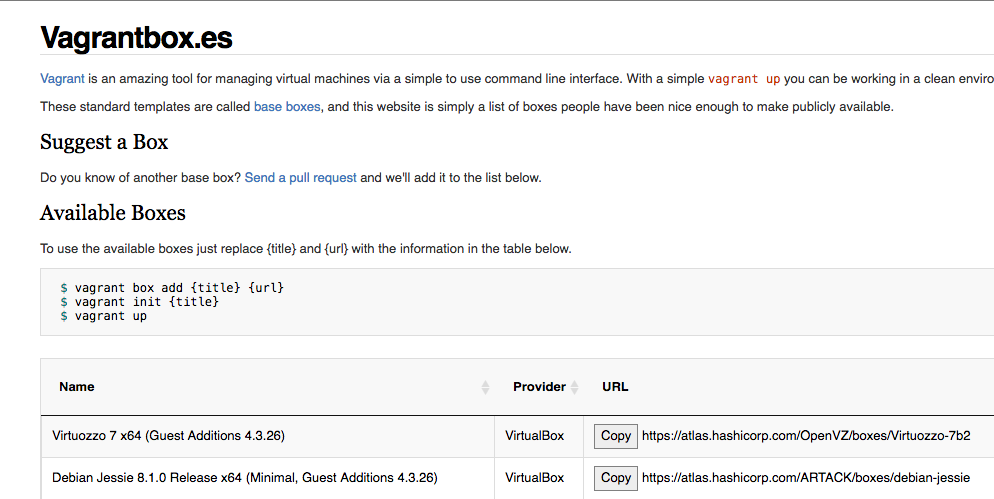
Task: Click the 'These standard templates are called' sentence
Action: (x=467, y=107)
